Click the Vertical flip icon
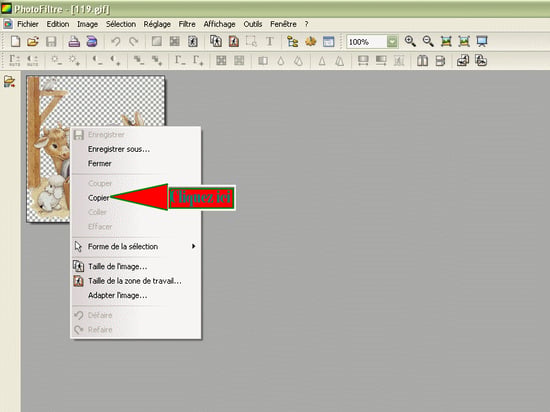Viewport: 550px width, 412px height. click(440, 61)
